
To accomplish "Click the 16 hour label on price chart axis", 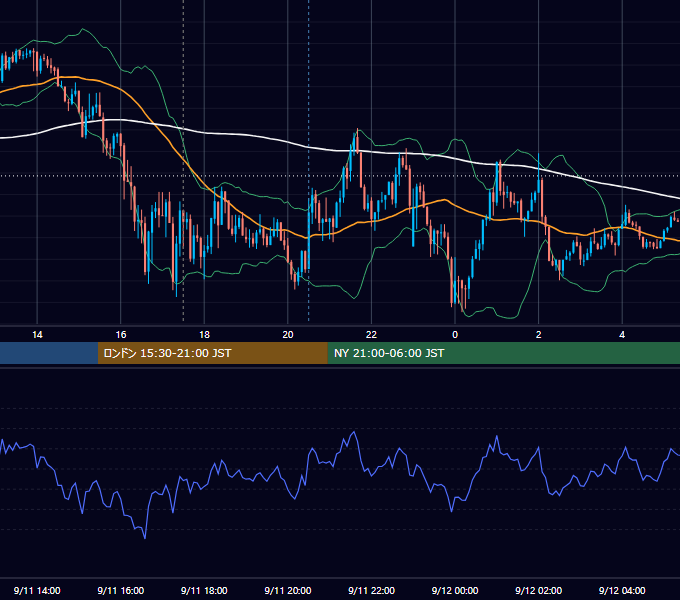I will coord(121,335).
